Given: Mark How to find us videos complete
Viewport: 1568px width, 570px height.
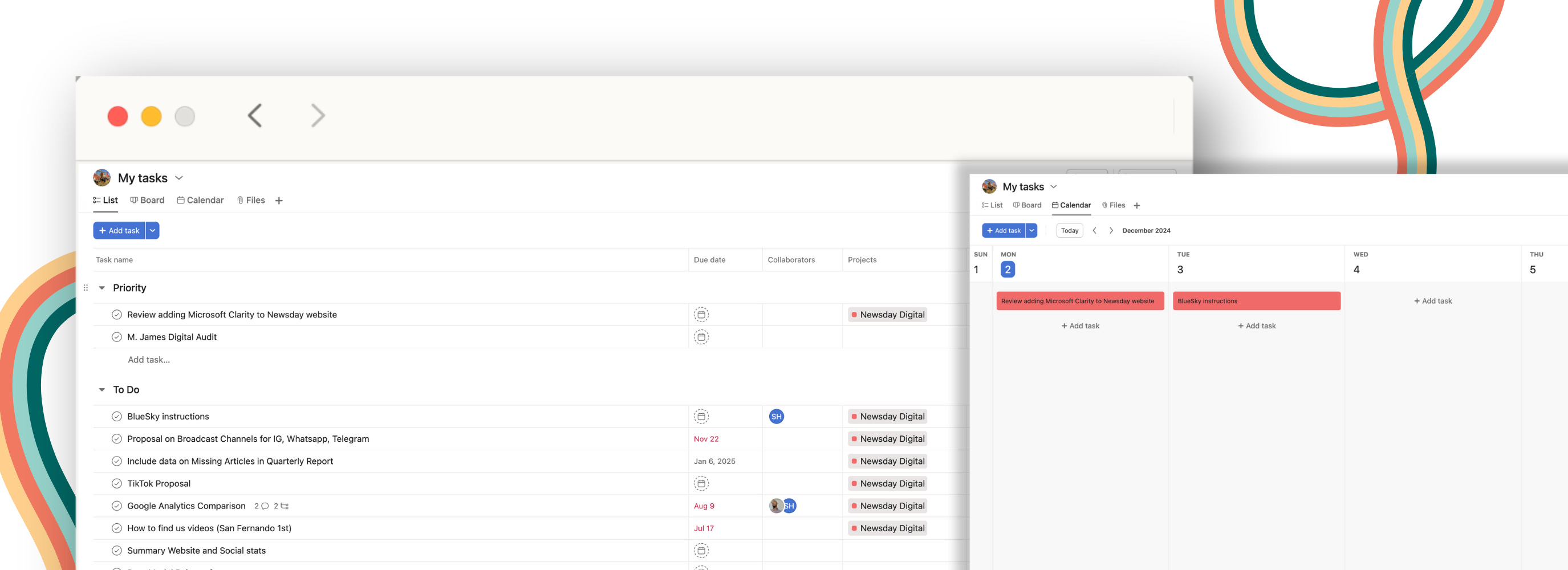Looking at the screenshot, I should tap(117, 528).
